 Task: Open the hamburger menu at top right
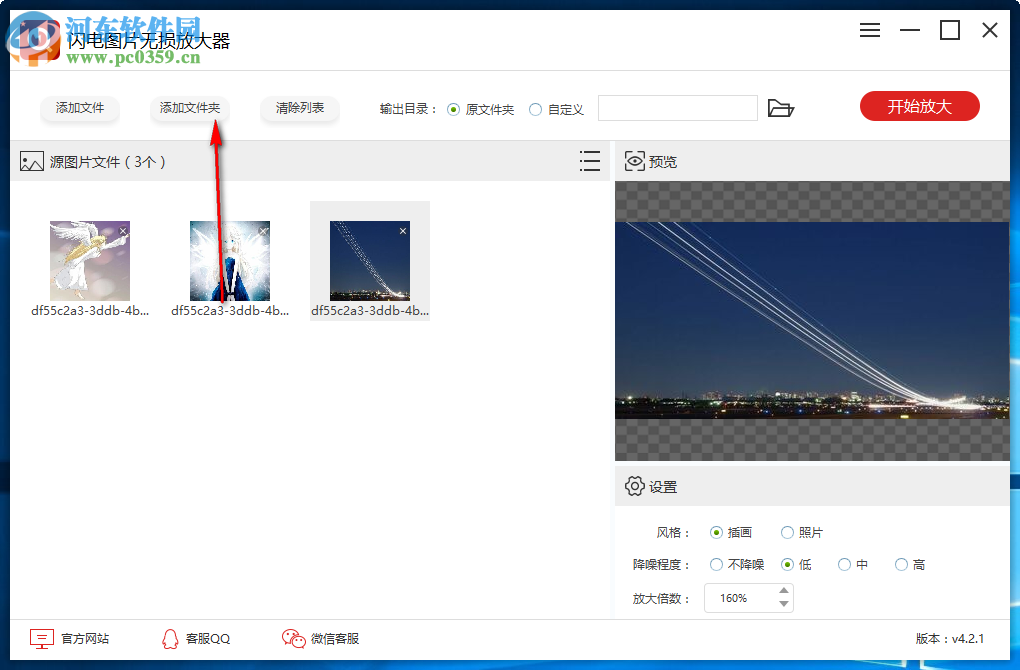click(x=869, y=30)
